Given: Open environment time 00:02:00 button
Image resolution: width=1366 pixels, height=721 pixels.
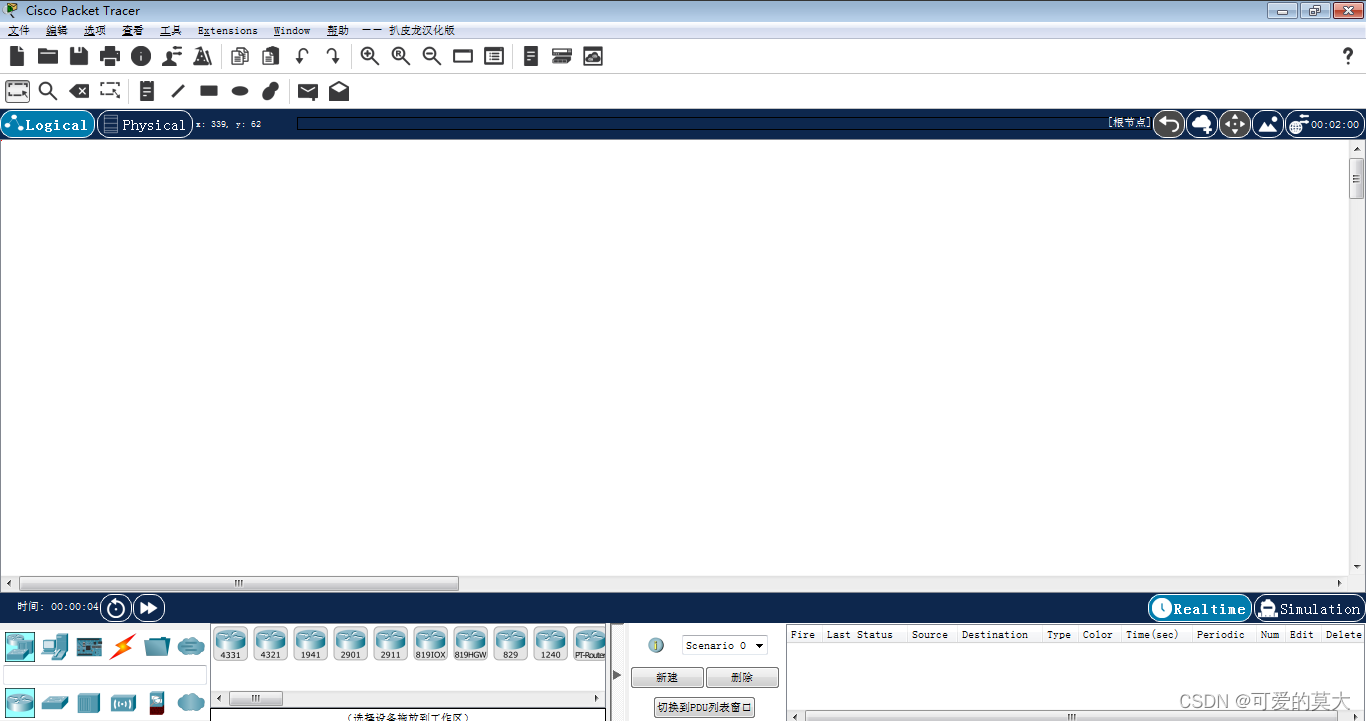Looking at the screenshot, I should click(1325, 125).
